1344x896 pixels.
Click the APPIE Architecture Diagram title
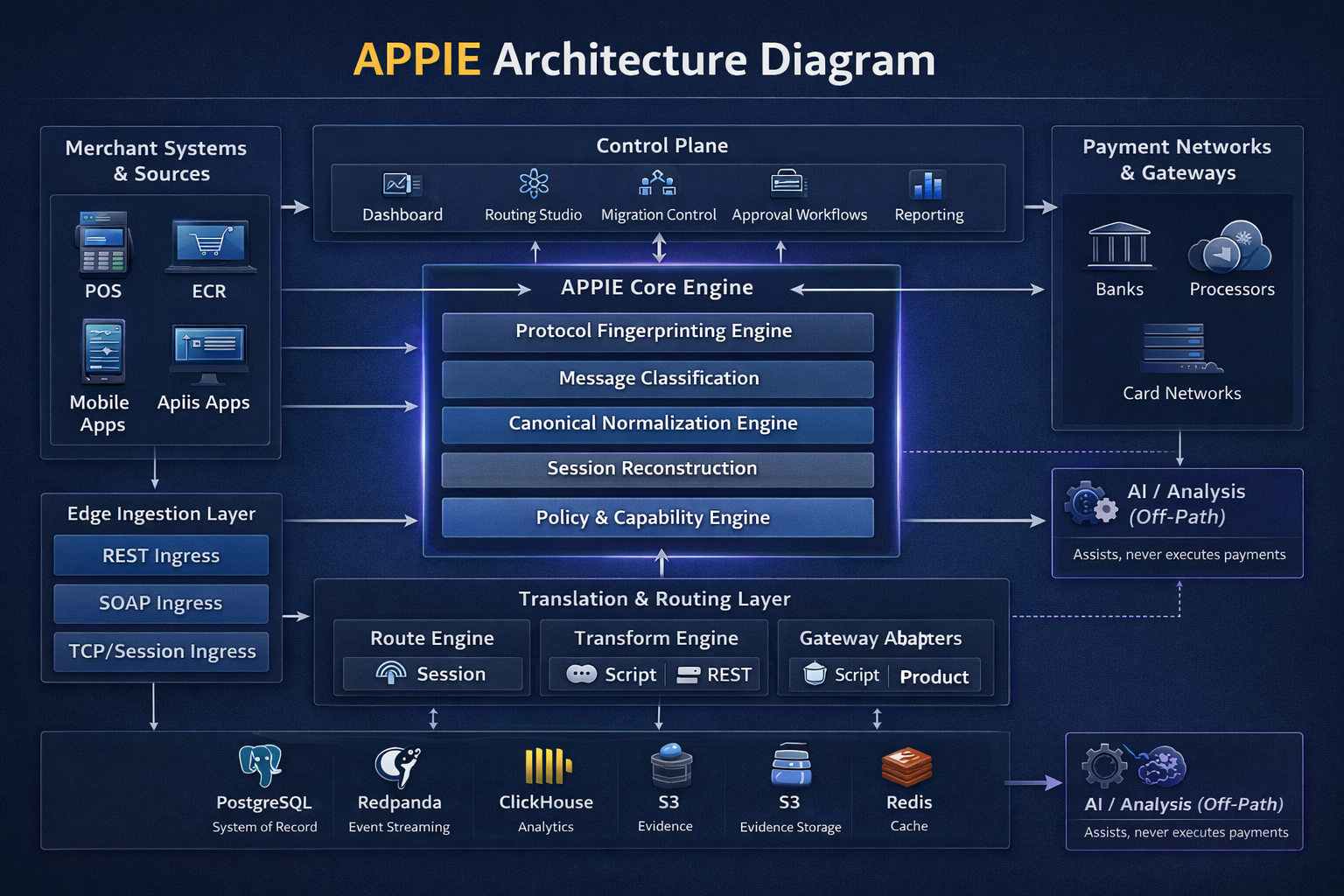(x=644, y=59)
